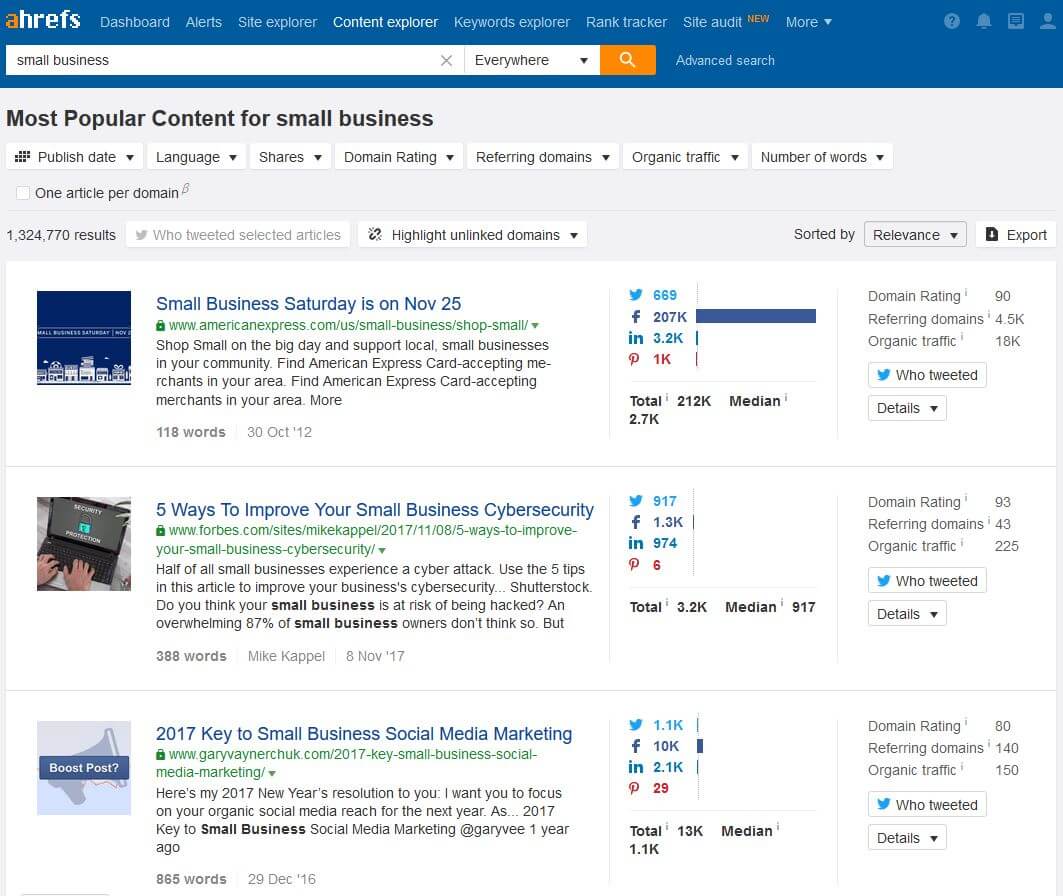Screen dimensions: 1063x896
Task: Click the info icon beside Domain Rating 90
Action: (x=967, y=294)
